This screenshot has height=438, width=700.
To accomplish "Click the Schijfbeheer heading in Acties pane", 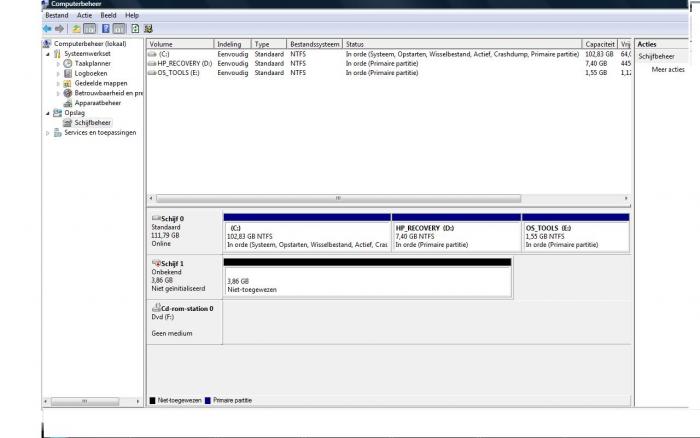I will coord(656,56).
